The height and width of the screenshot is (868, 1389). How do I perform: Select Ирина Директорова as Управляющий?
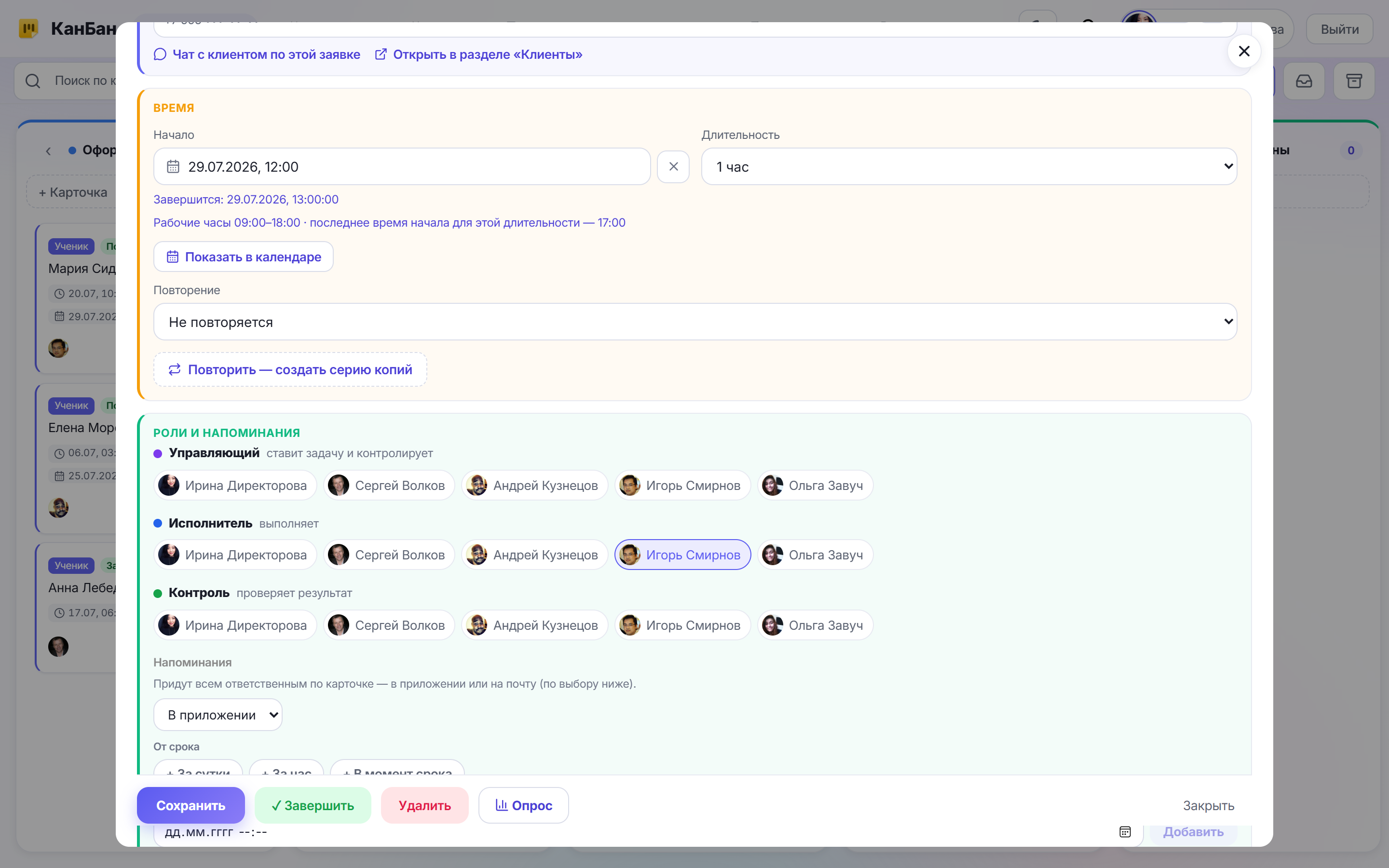click(x=235, y=485)
